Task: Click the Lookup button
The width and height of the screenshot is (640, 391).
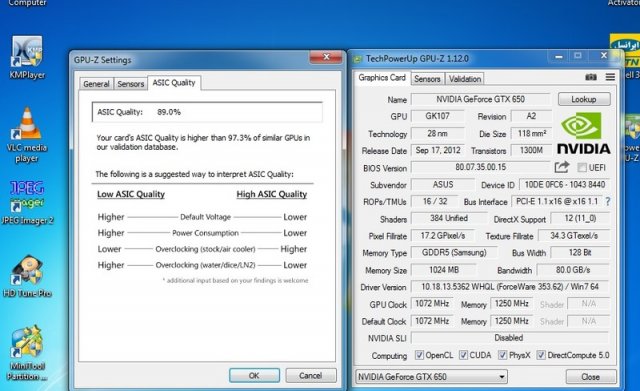Action: 584,99
